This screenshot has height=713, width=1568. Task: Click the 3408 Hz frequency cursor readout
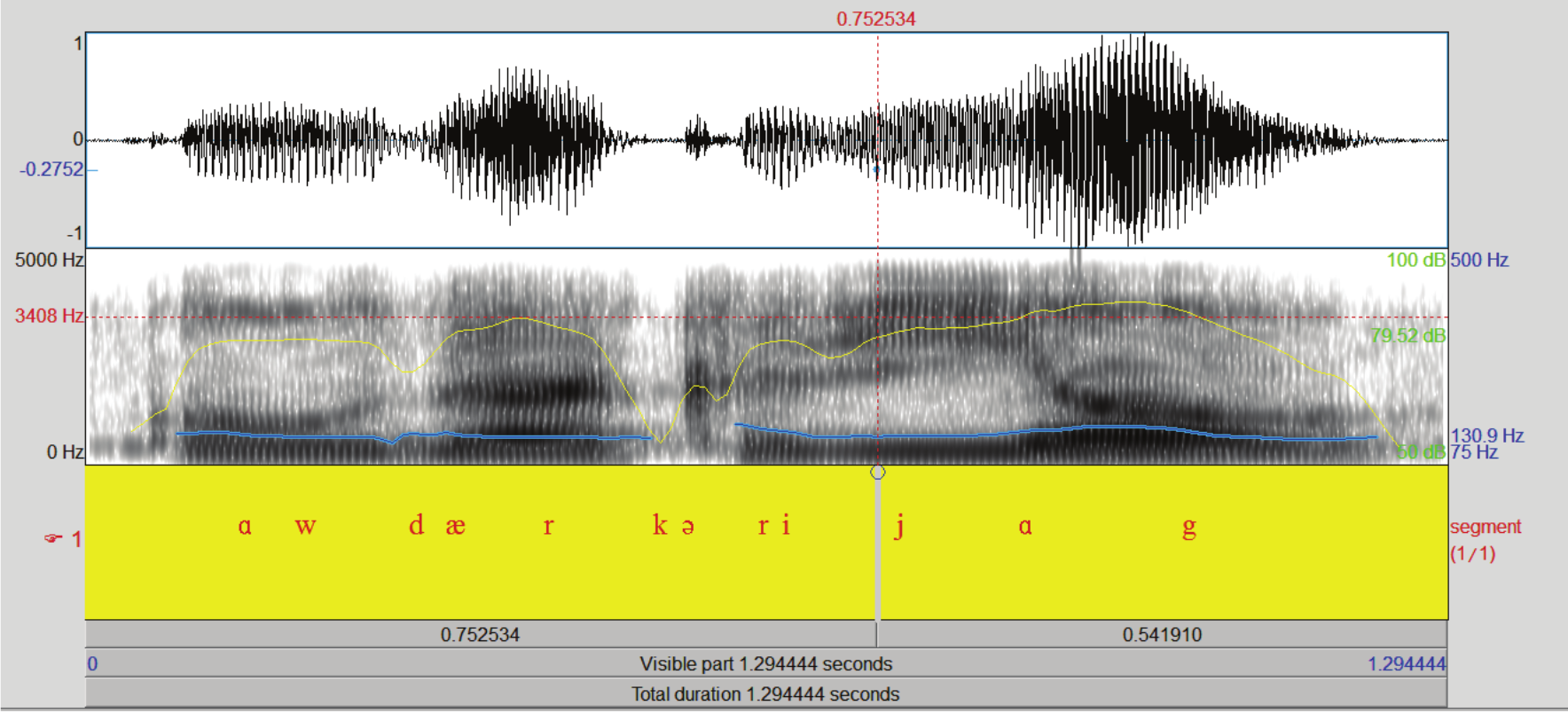click(x=49, y=316)
